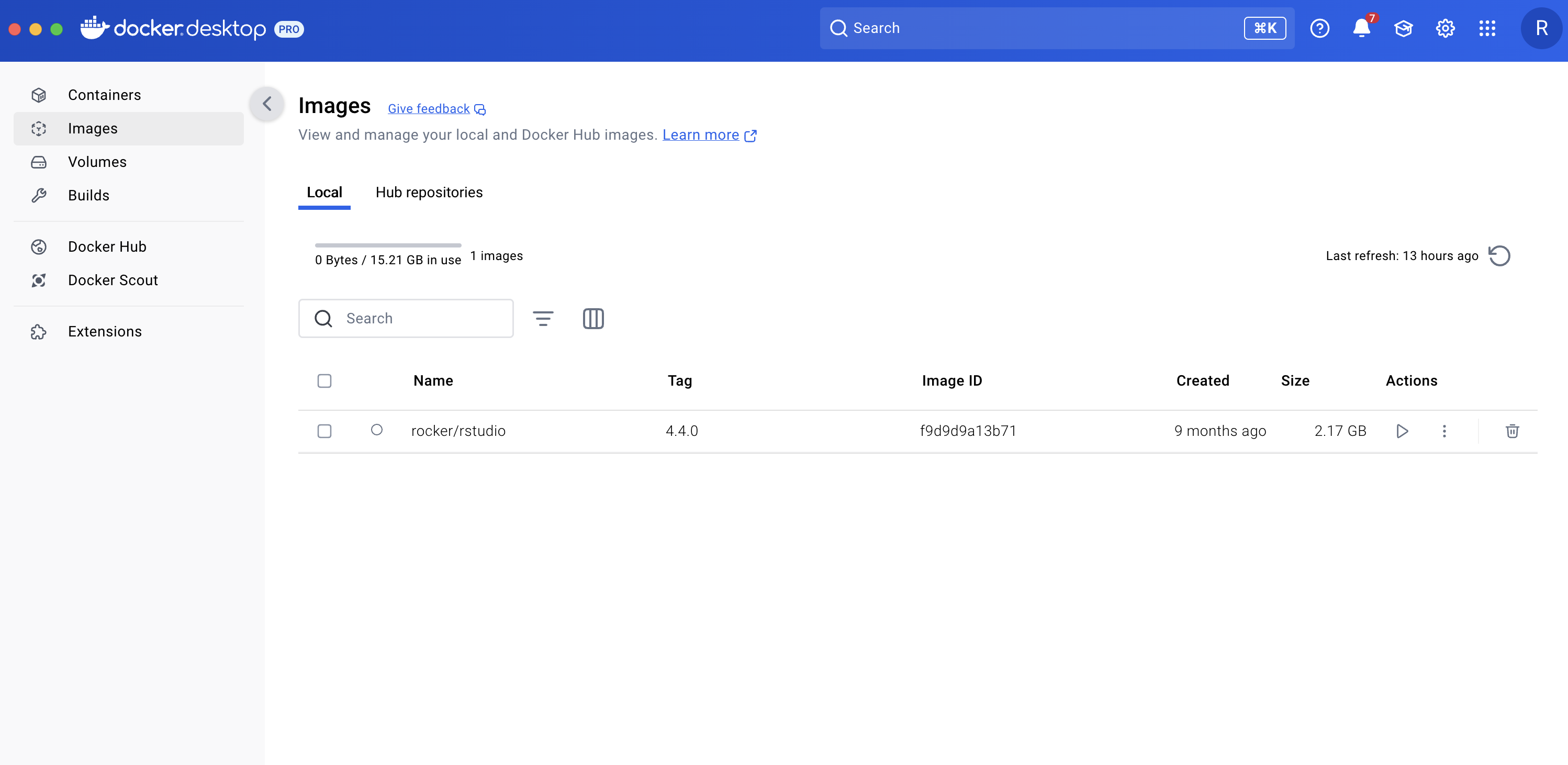Run the rocker/rstudio image
Viewport: 1568px width, 765px height.
point(1403,432)
